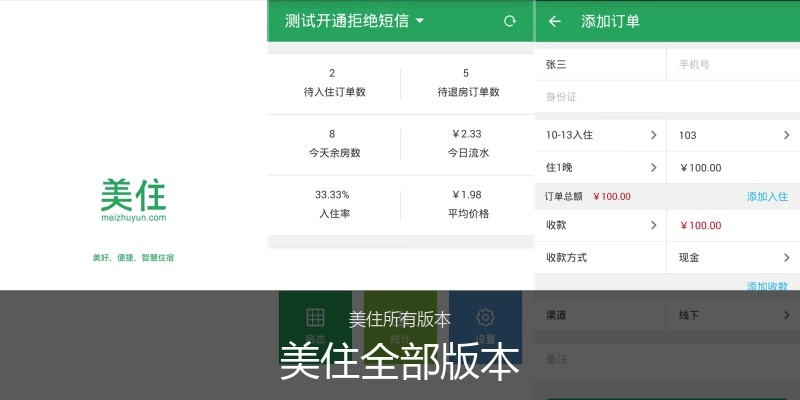Select the 今日流水 ¥2.33 stat

tap(467, 144)
